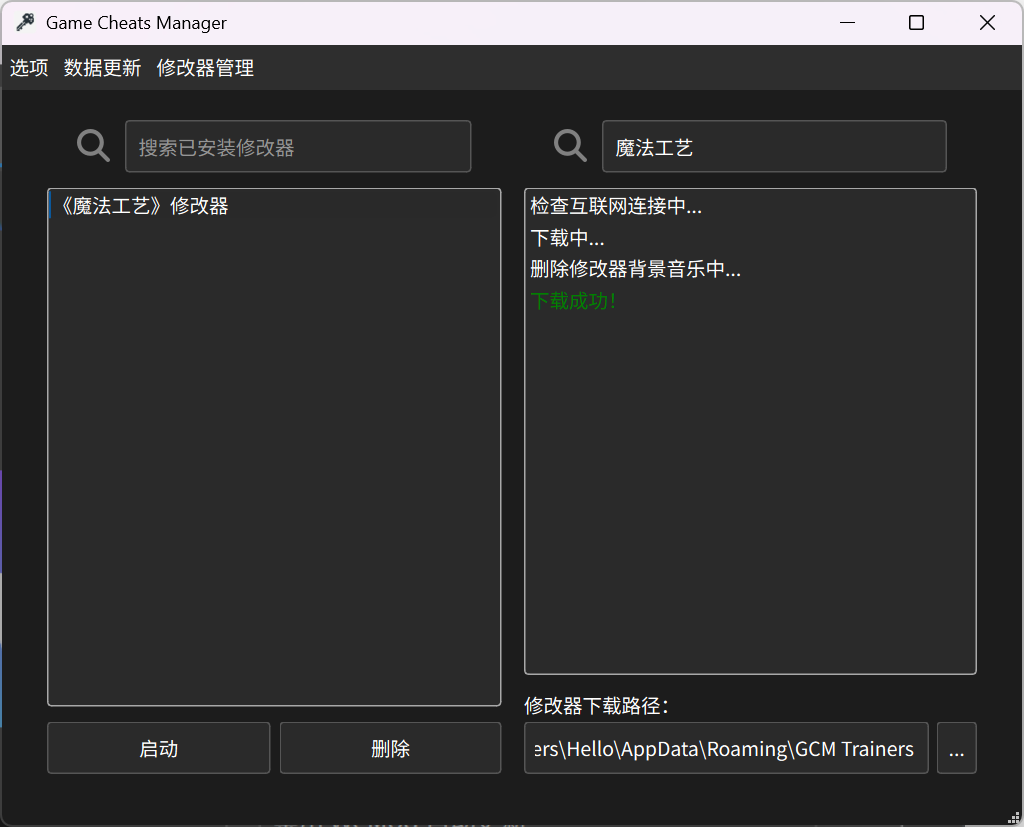Open the 修改器管理 menu
The height and width of the screenshot is (827, 1024).
[205, 68]
